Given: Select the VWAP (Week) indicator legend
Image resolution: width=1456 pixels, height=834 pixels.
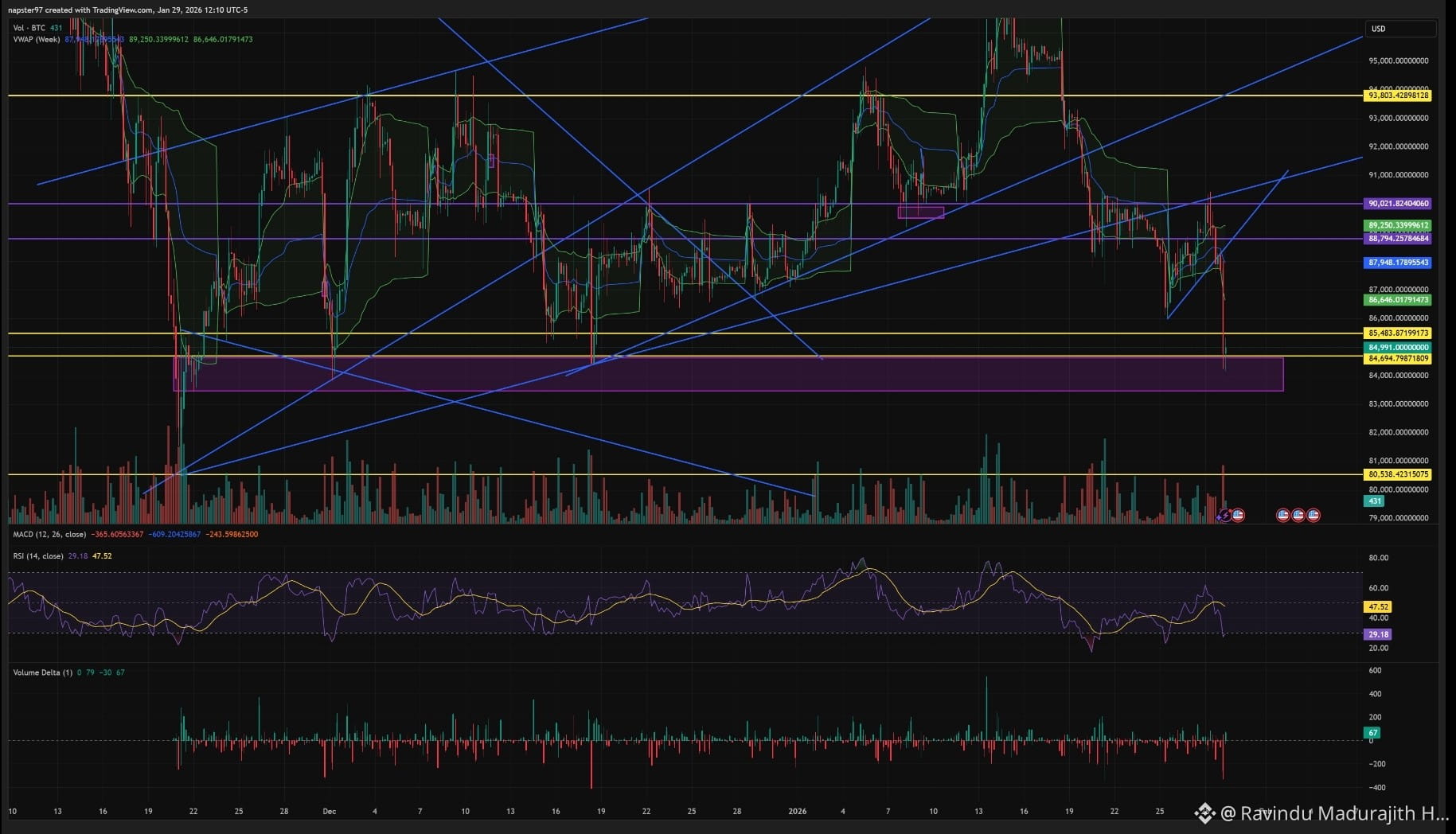Looking at the screenshot, I should (x=37, y=39).
